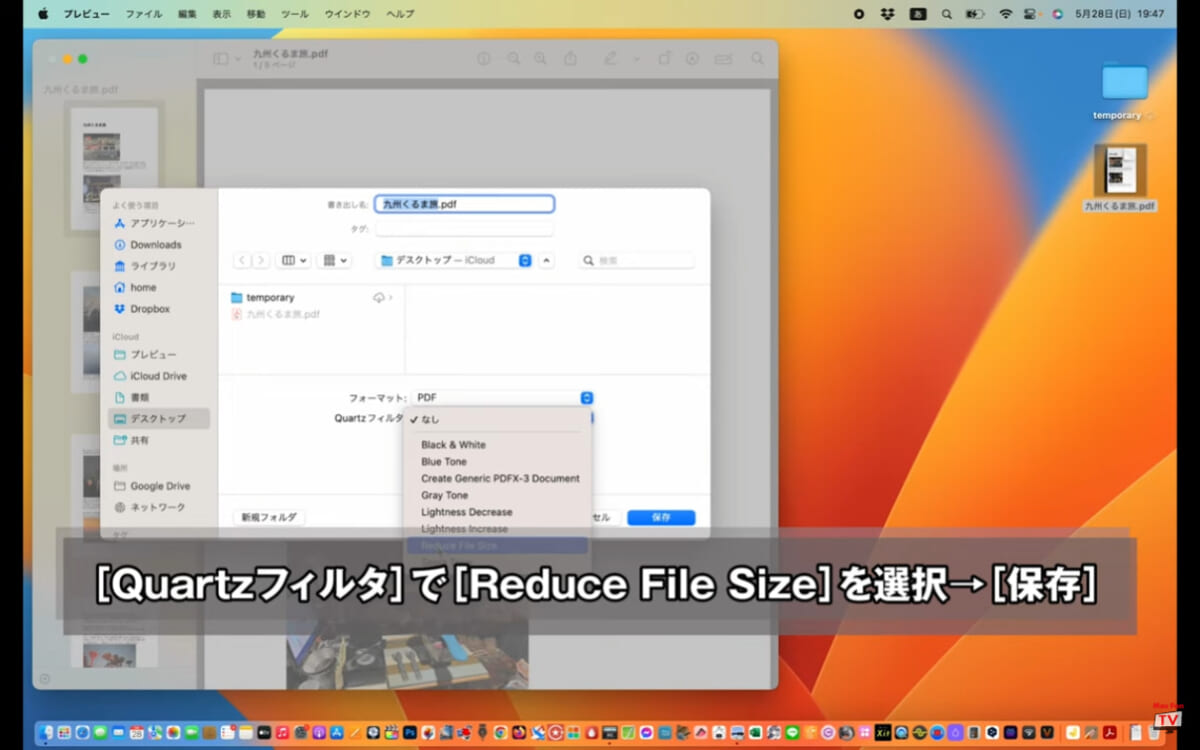Choose Blue Tone Quartz filter
Screen dimensions: 1200x750
(497, 462)
